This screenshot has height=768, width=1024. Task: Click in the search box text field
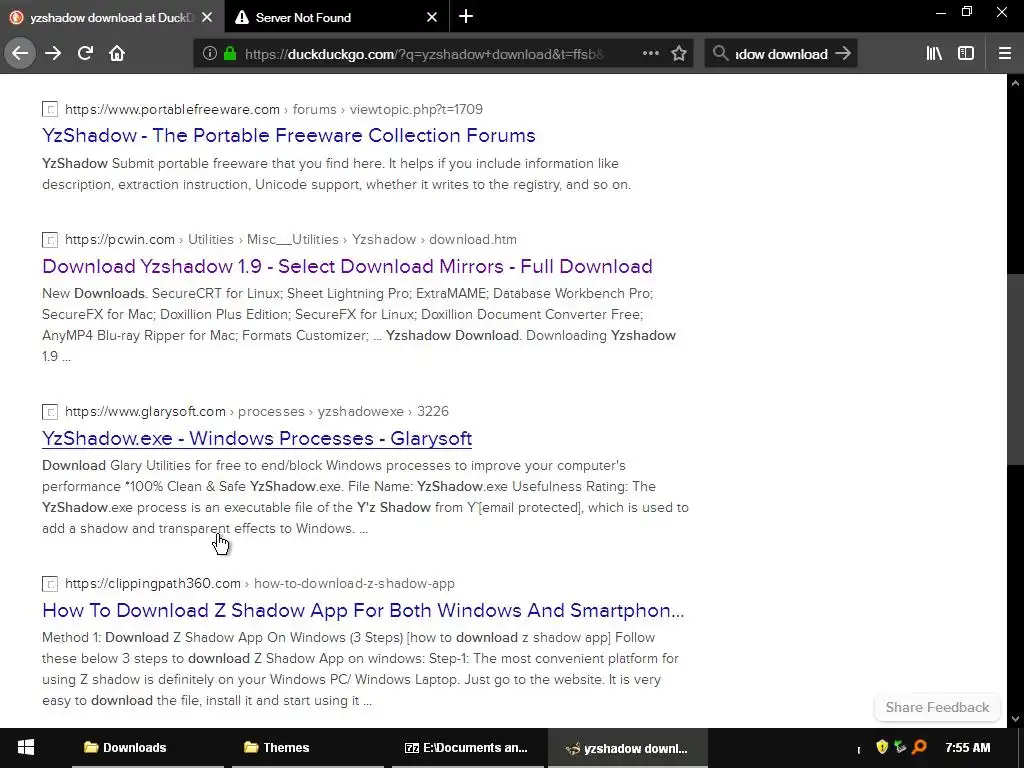coord(781,54)
